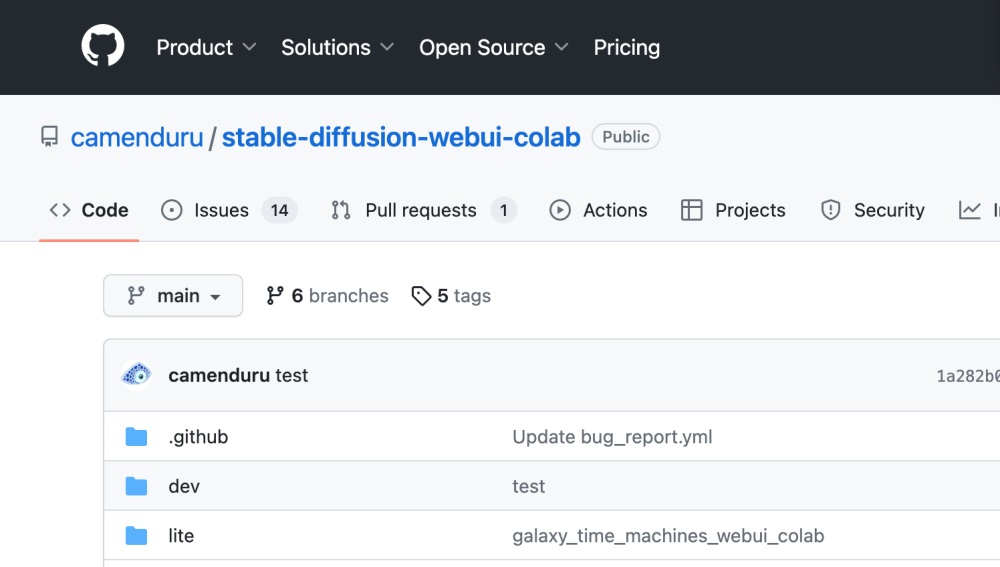The image size is (1000, 567).
Task: Open the Pricing page
Action: pyautogui.click(x=626, y=47)
